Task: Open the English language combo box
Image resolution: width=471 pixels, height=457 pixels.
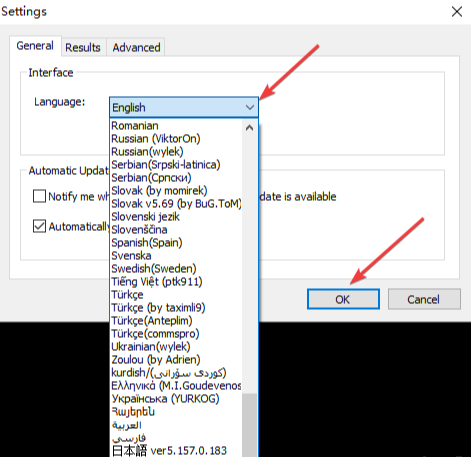Action: click(x=184, y=107)
